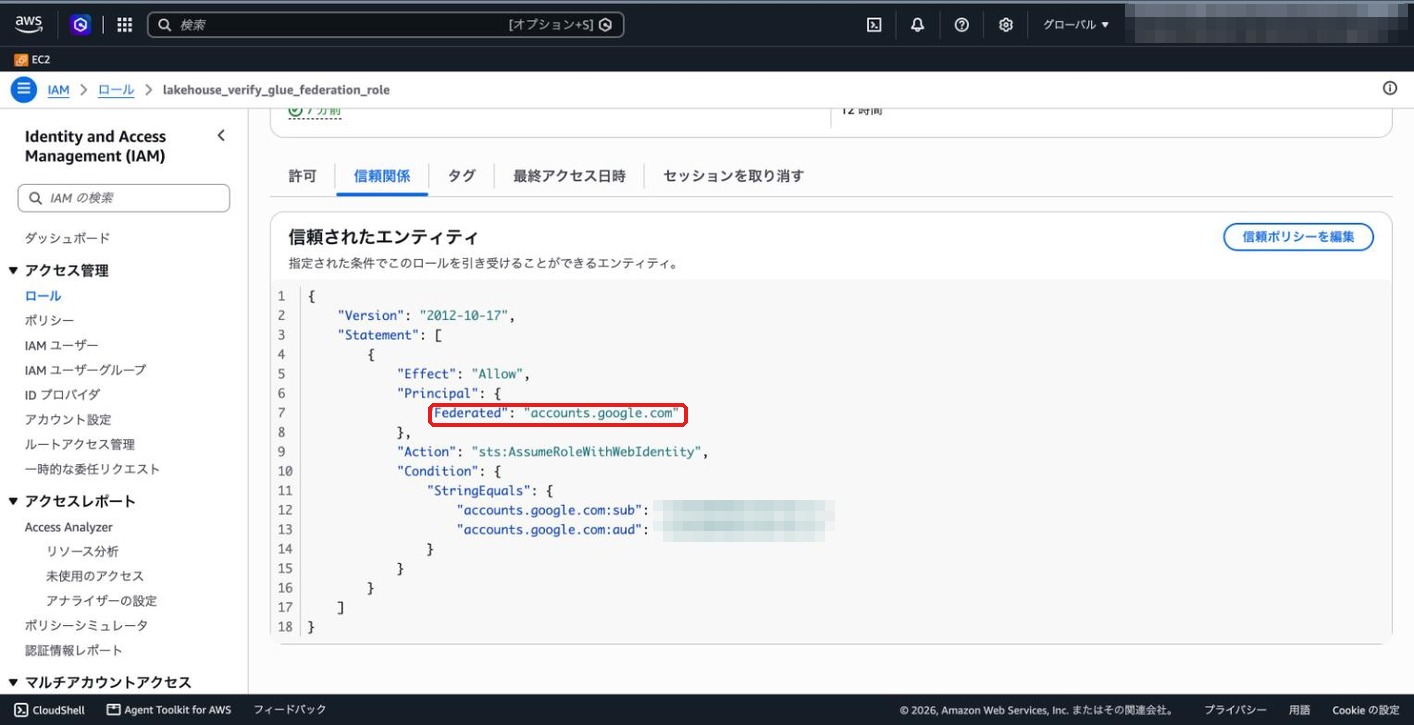Open 一時的な委任リクエスト in the sidebar

[x=92, y=469]
